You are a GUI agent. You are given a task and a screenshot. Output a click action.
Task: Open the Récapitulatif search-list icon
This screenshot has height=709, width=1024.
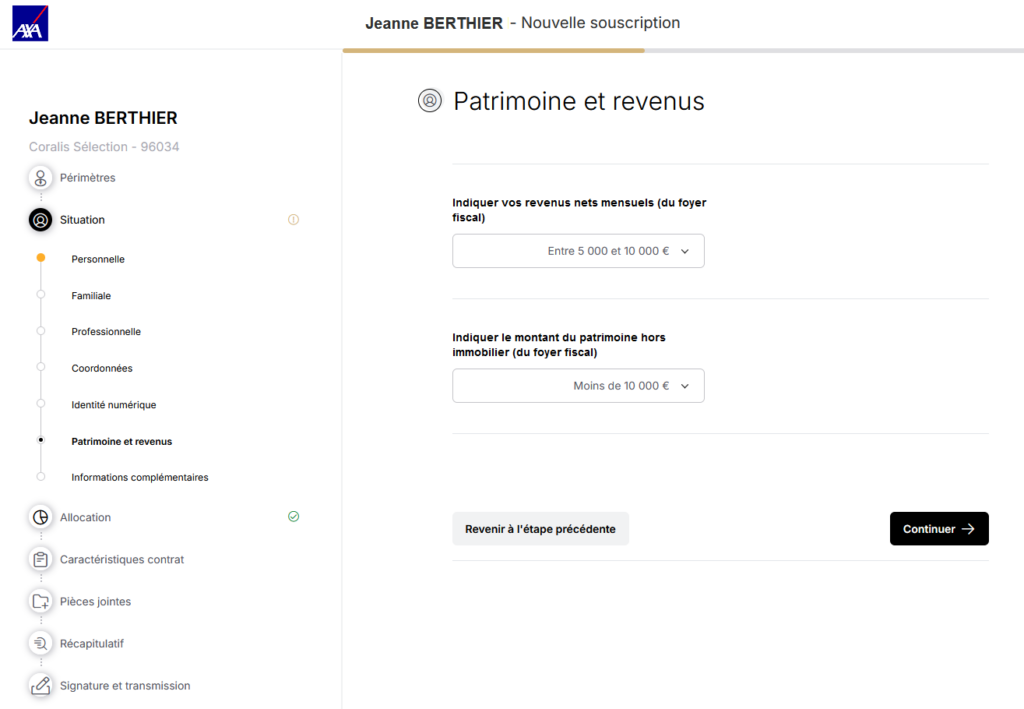point(41,644)
